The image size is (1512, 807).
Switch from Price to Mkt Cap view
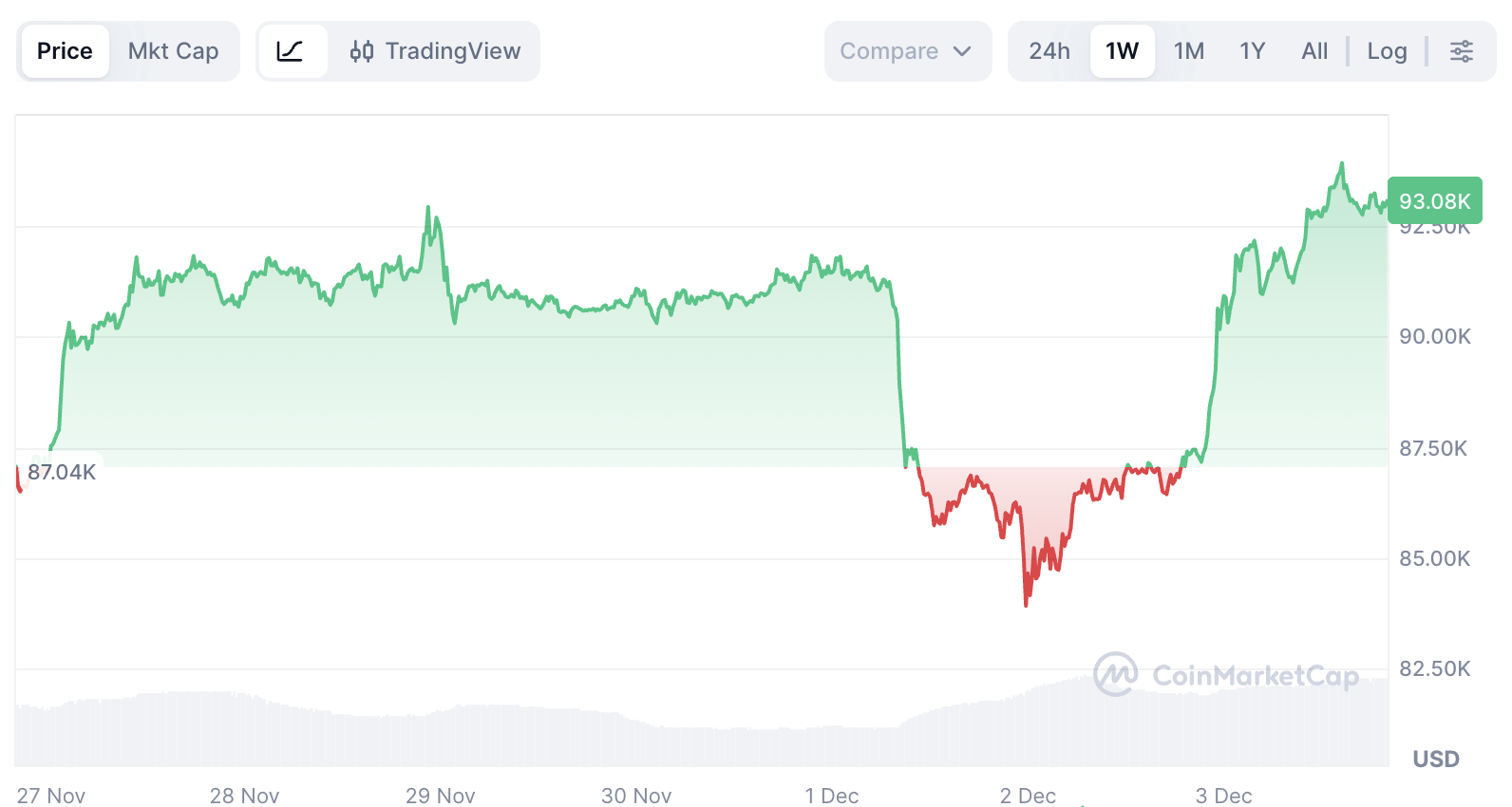(173, 51)
